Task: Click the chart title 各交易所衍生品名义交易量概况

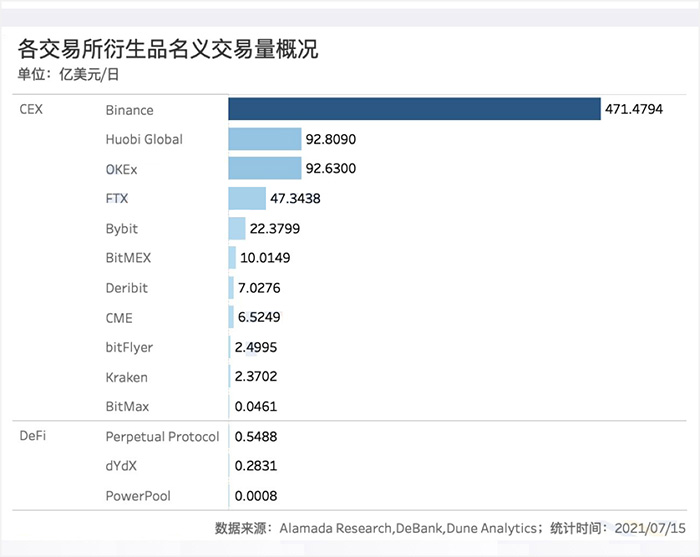Action: 168,49
